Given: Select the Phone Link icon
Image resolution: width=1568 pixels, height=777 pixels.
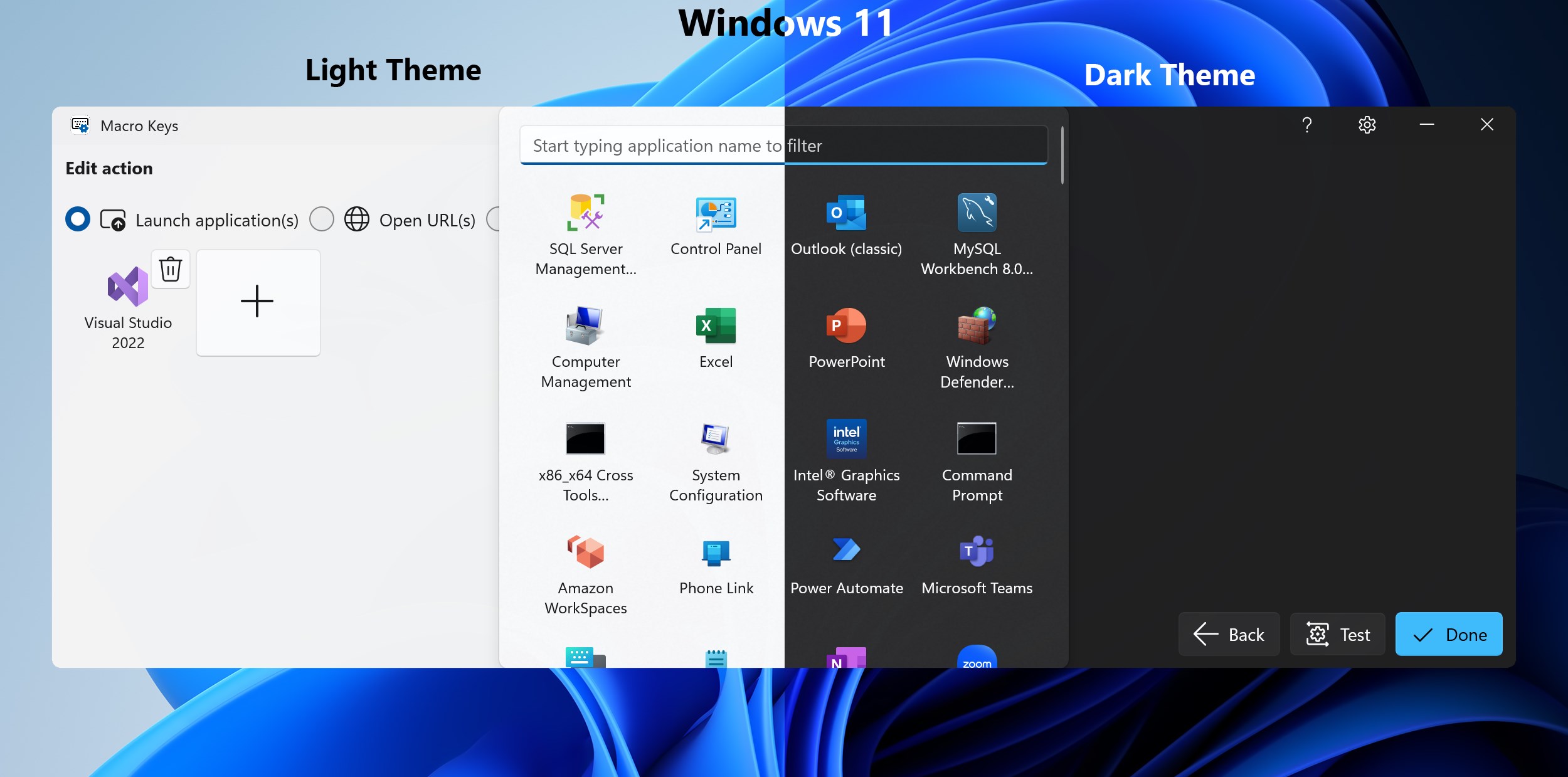Looking at the screenshot, I should point(716,552).
